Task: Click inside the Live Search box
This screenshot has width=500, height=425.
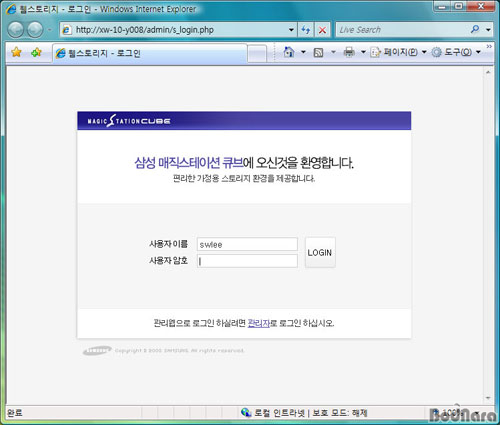Action: [x=402, y=30]
